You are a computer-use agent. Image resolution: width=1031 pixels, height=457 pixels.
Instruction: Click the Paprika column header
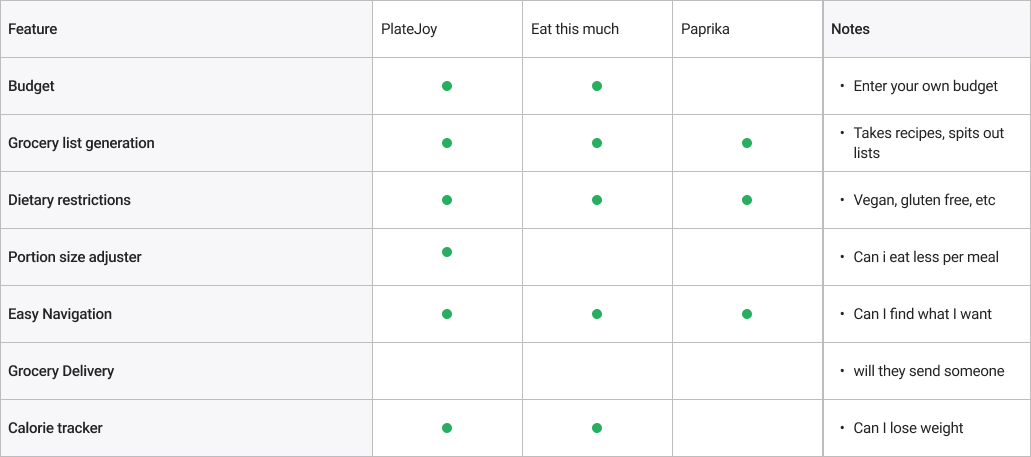[705, 30]
